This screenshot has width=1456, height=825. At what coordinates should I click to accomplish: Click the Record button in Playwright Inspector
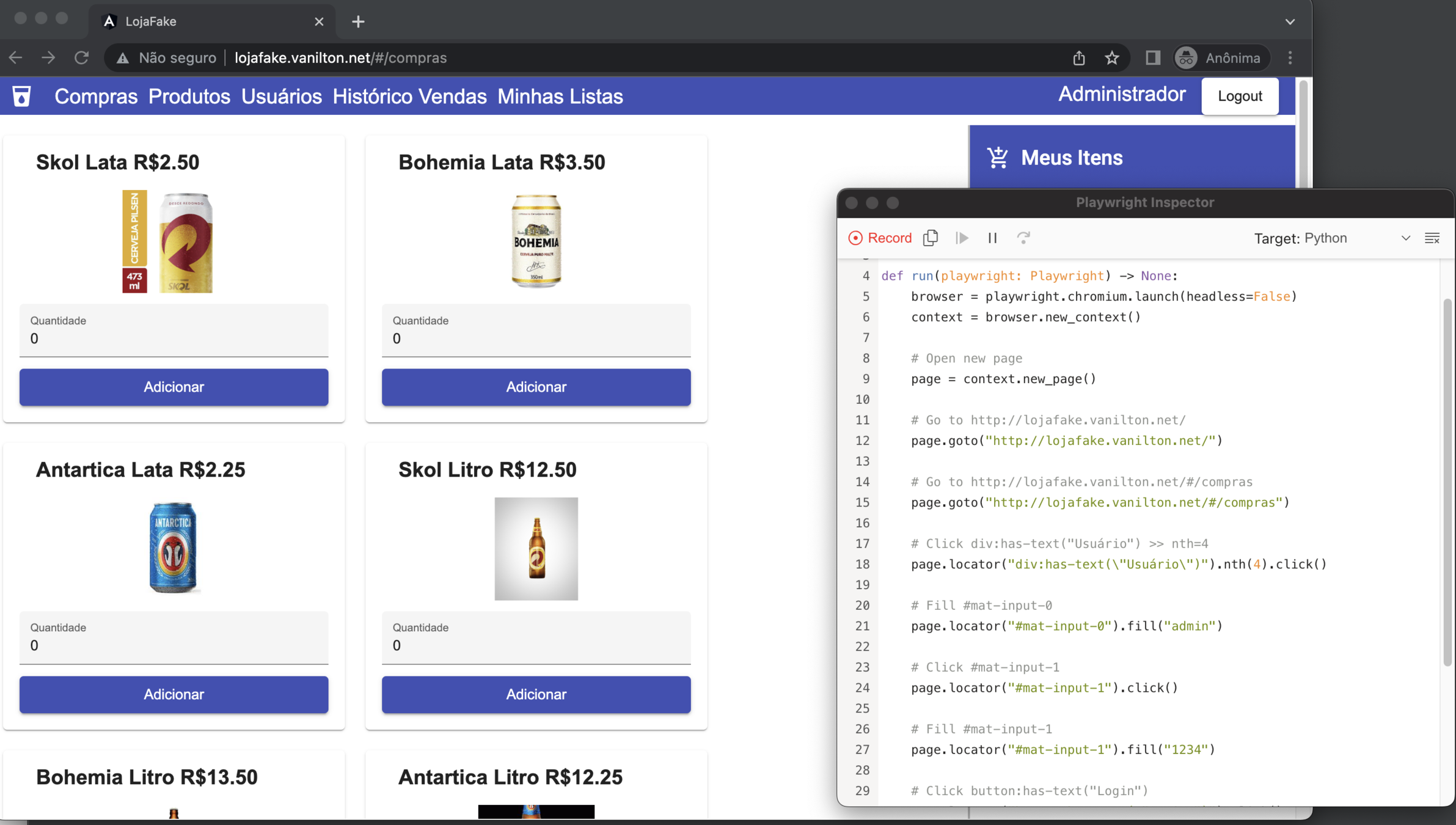tap(880, 238)
